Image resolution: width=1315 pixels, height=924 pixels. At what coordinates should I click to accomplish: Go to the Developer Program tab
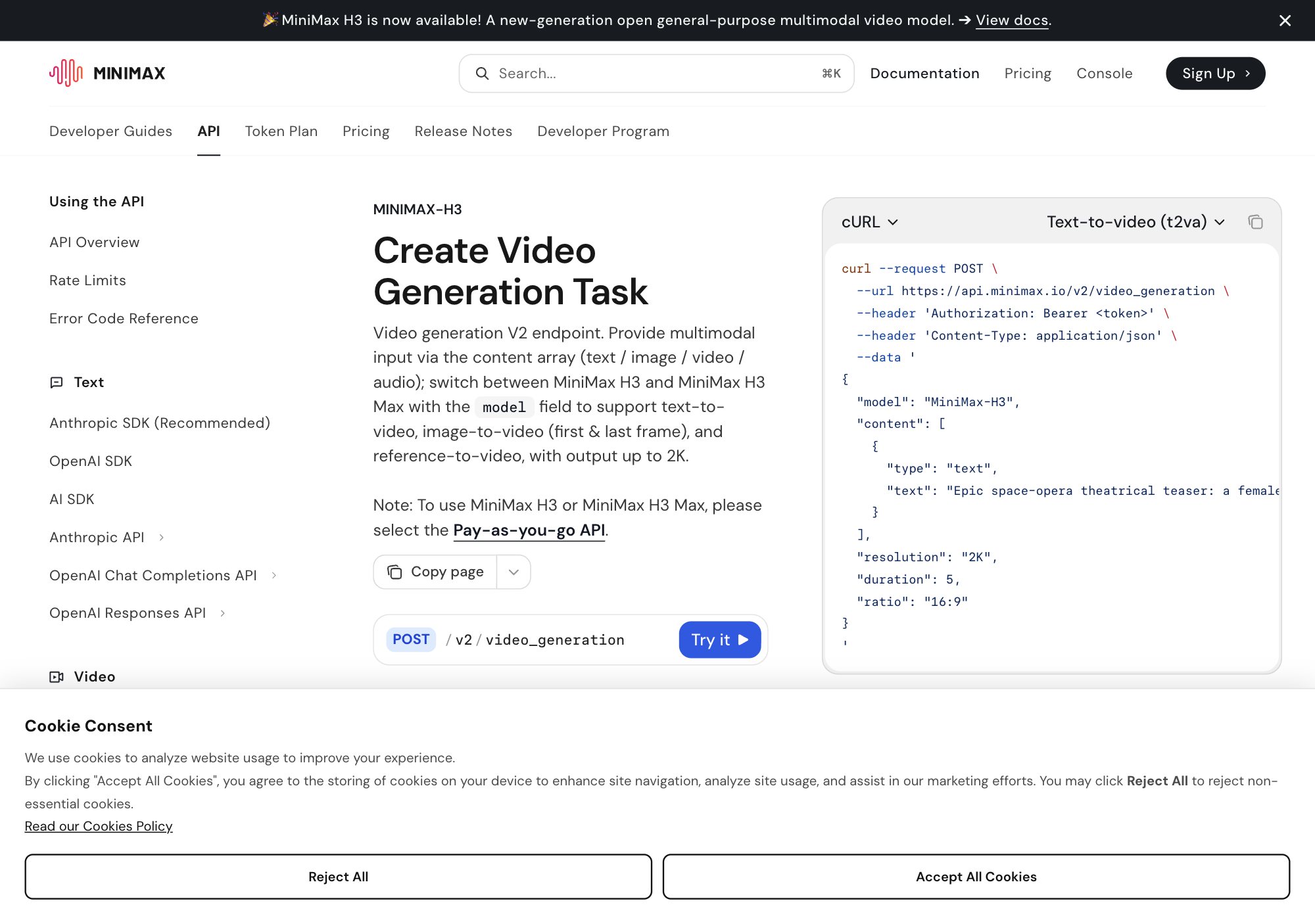(604, 131)
